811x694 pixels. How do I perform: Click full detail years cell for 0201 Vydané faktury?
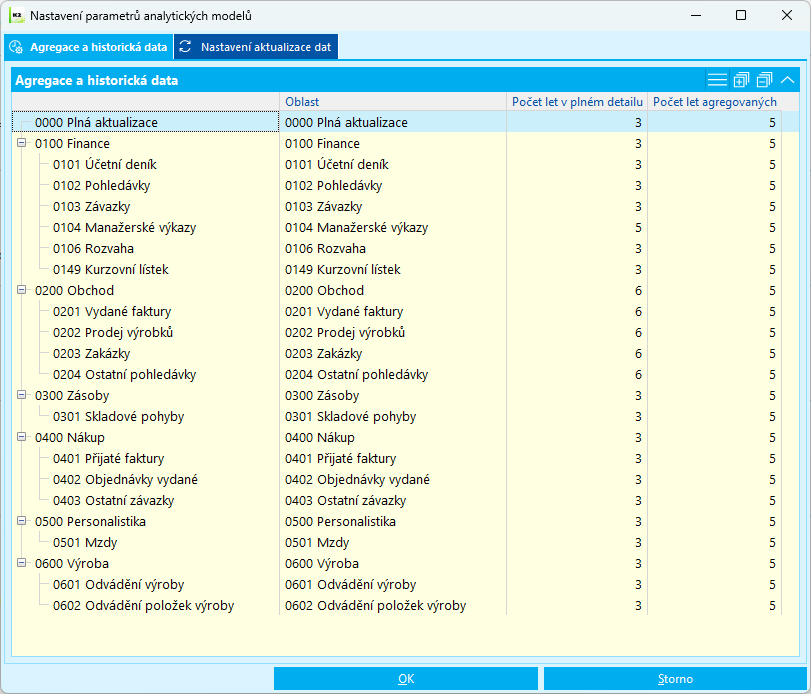[x=577, y=311]
